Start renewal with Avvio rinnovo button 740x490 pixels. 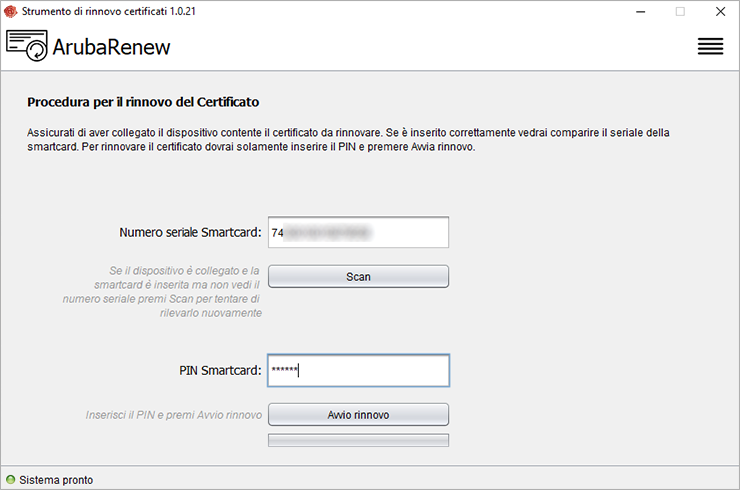(358, 415)
